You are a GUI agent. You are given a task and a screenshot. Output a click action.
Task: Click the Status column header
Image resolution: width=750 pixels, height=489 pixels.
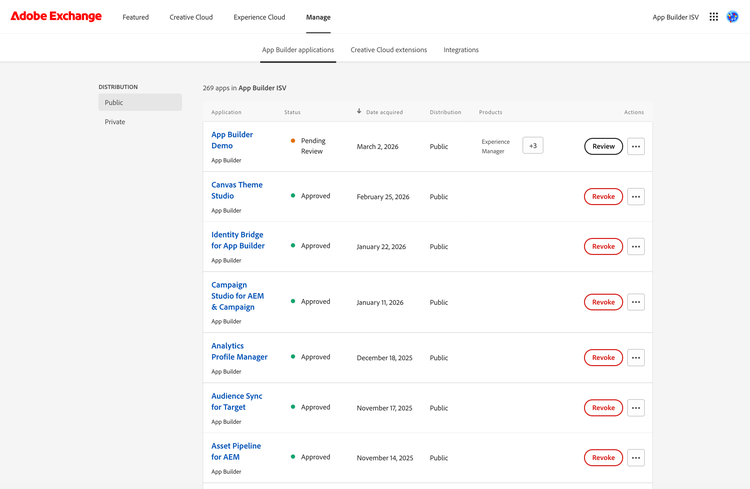(292, 112)
